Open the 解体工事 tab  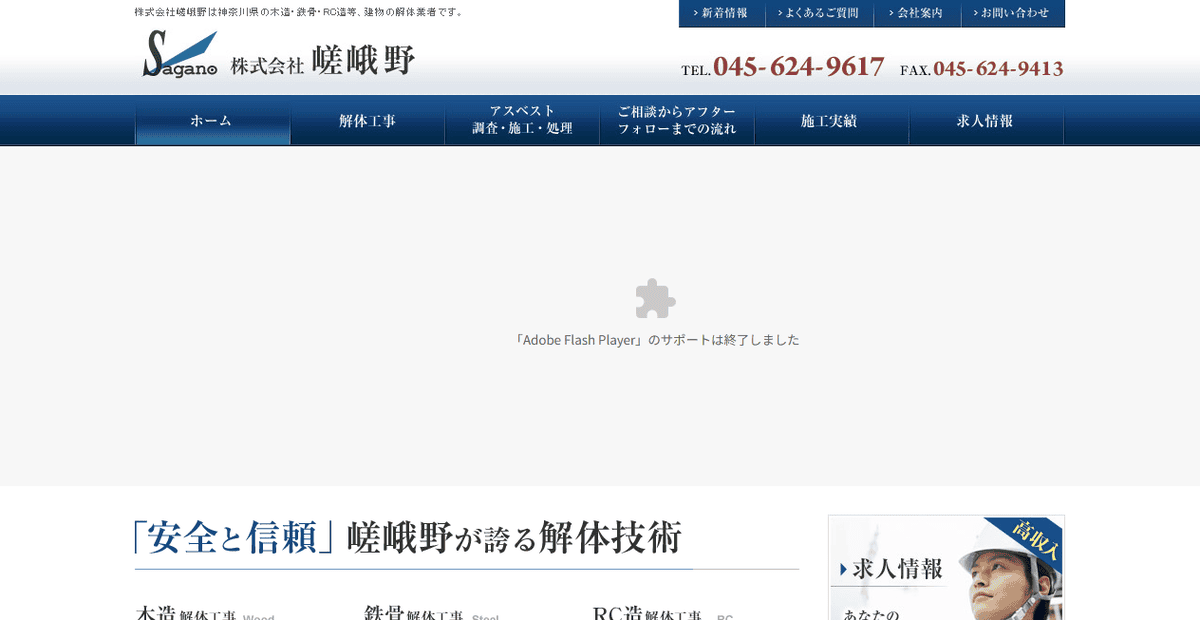click(x=367, y=120)
